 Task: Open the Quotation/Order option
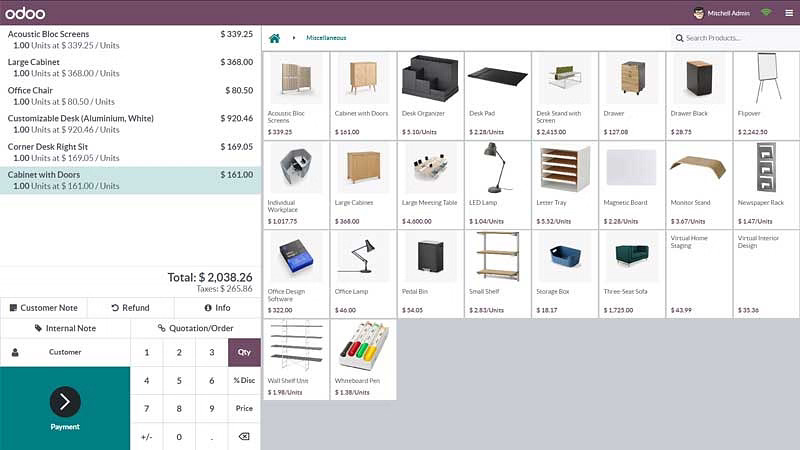195,328
